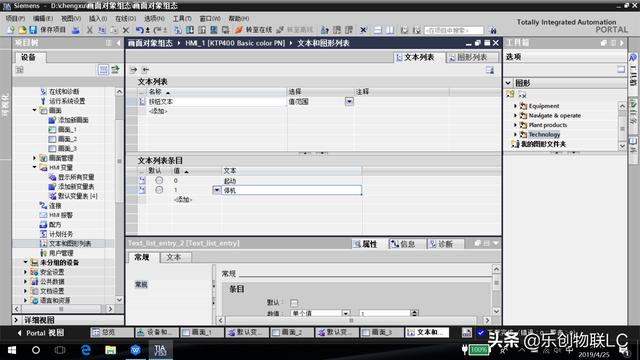Click the Cut scissors toolbar icon
640x360 pixels.
89,30
